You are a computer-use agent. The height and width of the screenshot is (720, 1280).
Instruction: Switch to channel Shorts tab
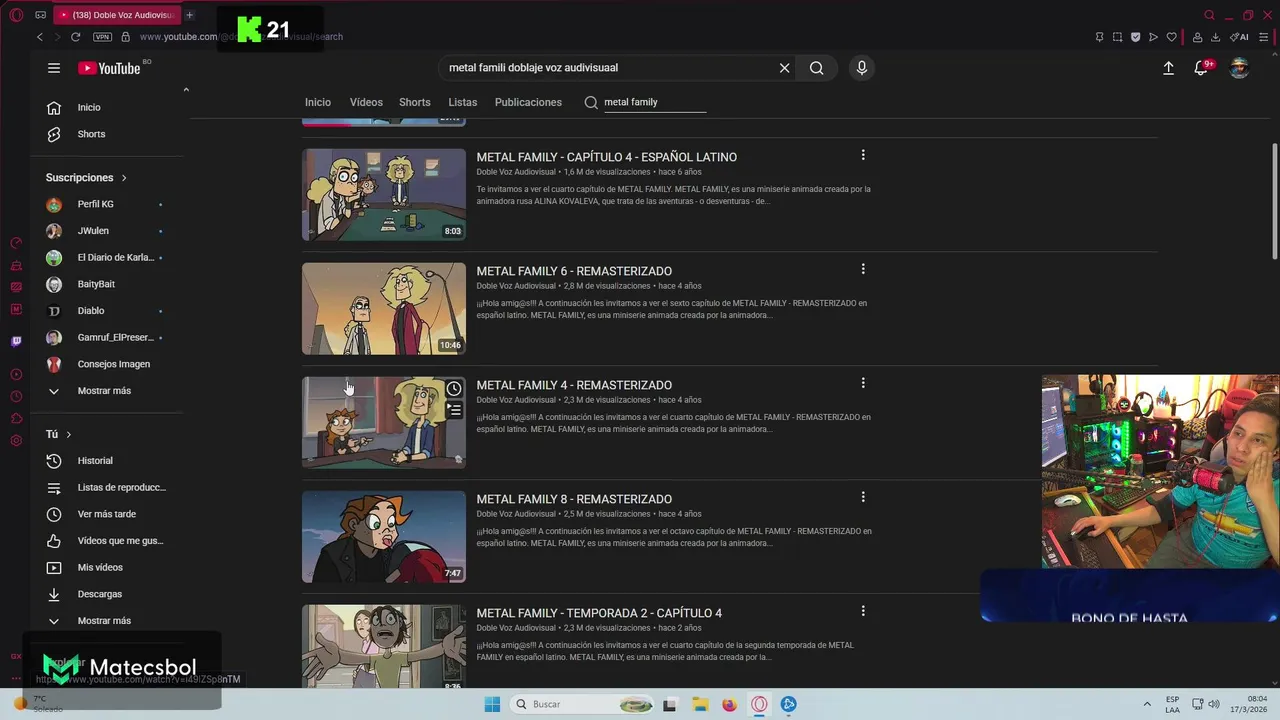414,102
